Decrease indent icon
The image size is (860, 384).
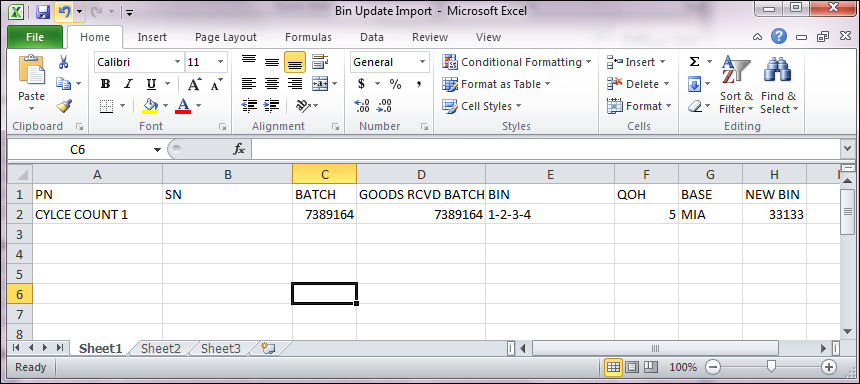[x=249, y=106]
